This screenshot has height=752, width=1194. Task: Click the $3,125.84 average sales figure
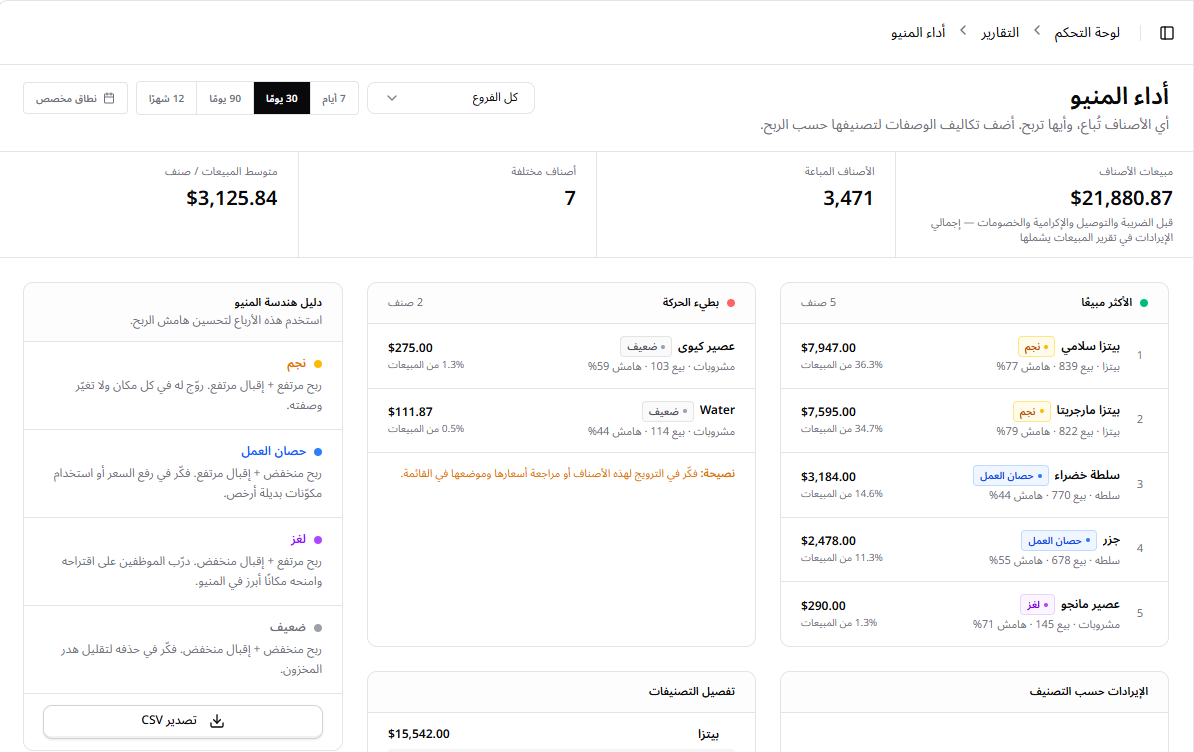pyautogui.click(x=231, y=198)
